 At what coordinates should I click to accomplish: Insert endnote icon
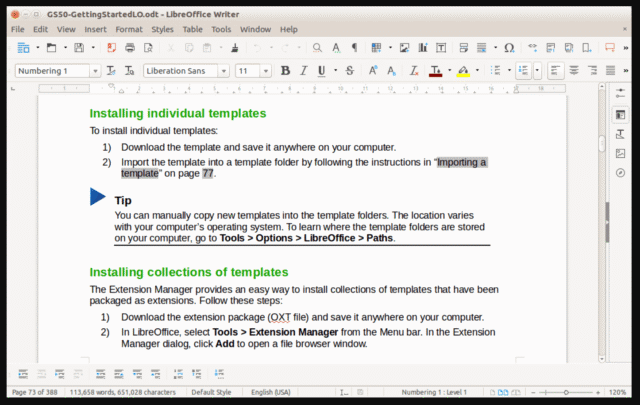(569, 48)
